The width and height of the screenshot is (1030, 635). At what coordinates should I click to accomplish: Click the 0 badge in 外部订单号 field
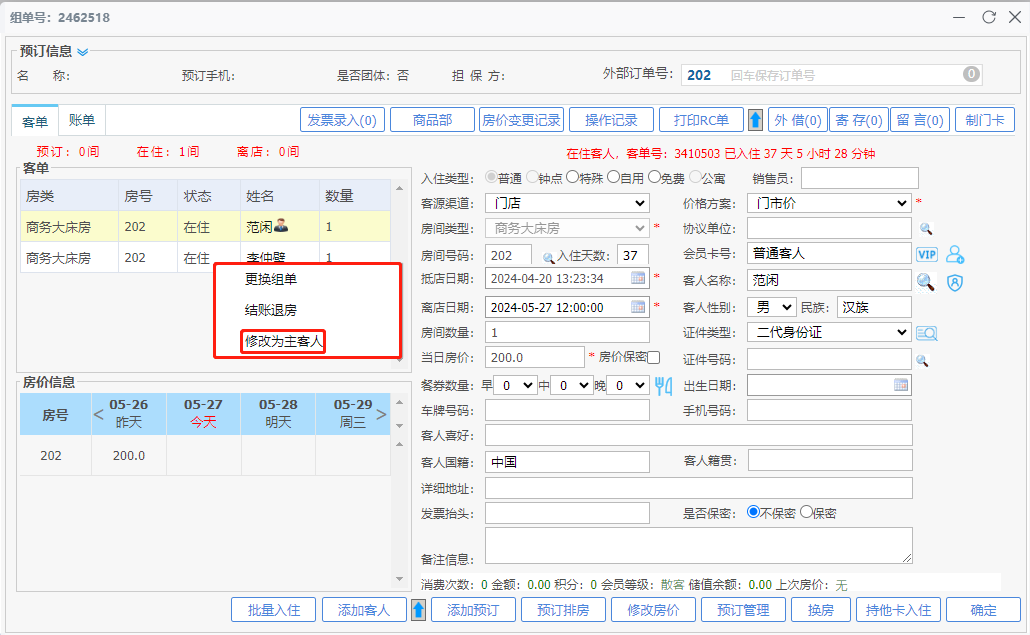click(x=971, y=74)
